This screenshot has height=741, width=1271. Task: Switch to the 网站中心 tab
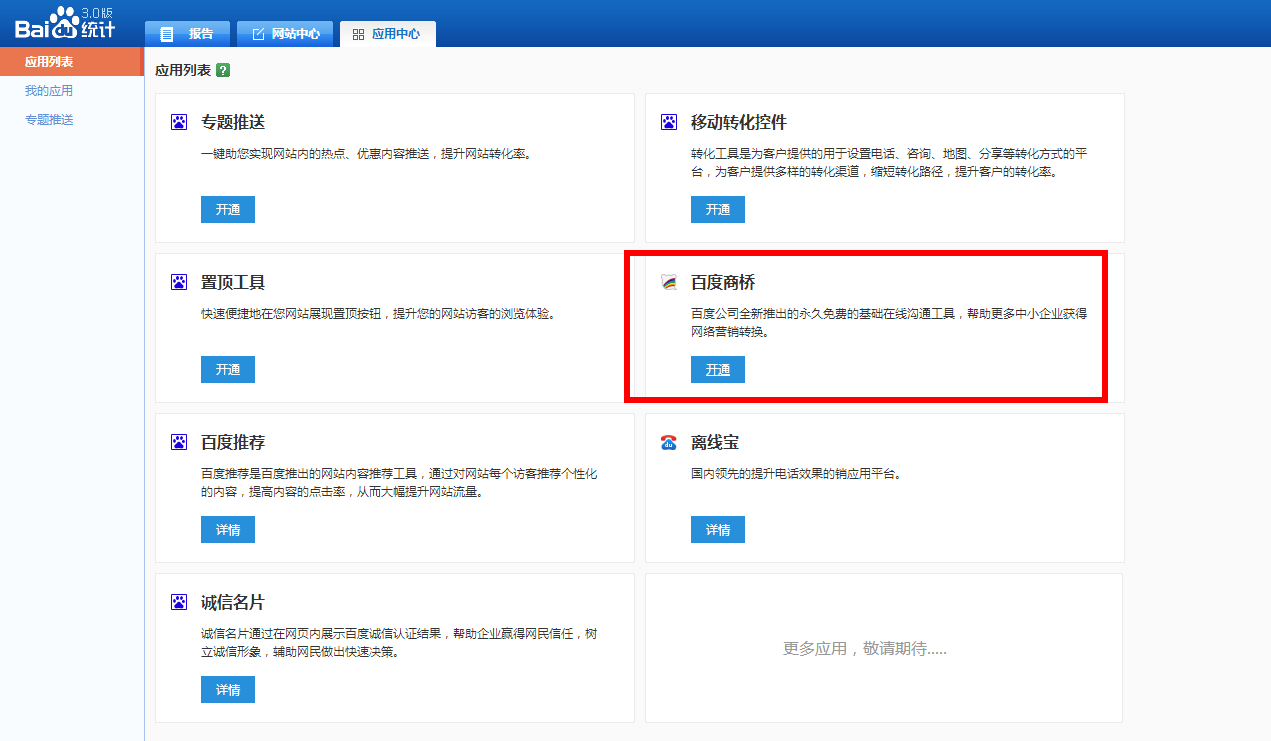point(285,33)
